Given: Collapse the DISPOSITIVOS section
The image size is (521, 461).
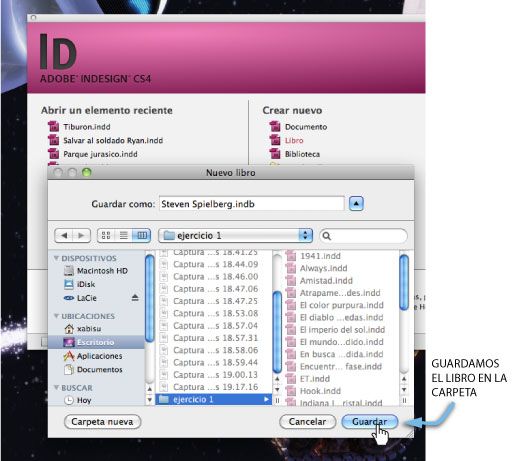Looking at the screenshot, I should coord(56,258).
